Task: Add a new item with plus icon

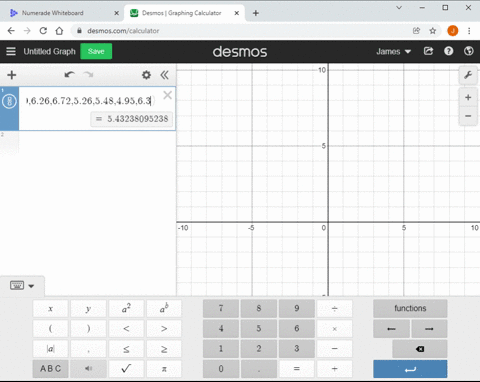Action: 12,75
